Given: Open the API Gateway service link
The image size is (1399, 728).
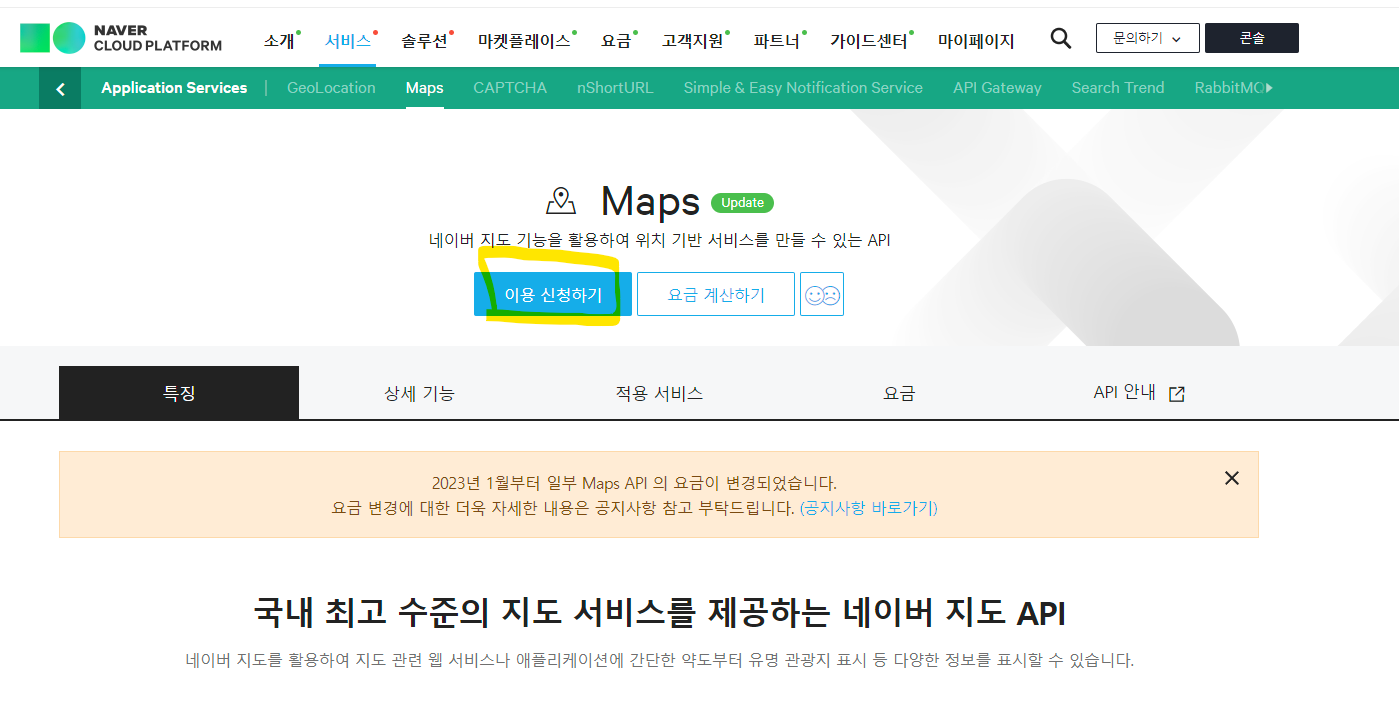Looking at the screenshot, I should pos(997,88).
